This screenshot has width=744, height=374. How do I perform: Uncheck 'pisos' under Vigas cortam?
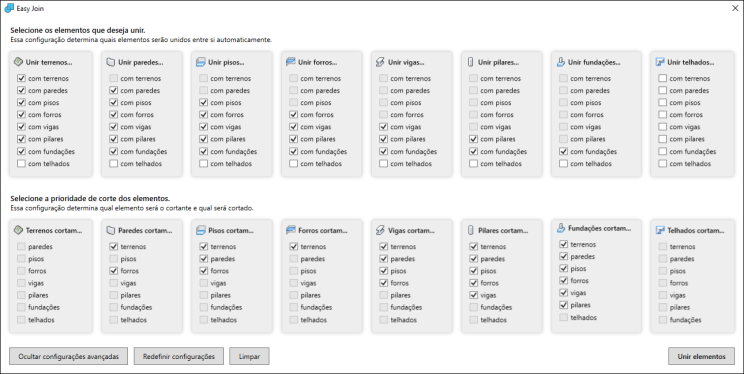coord(383,271)
